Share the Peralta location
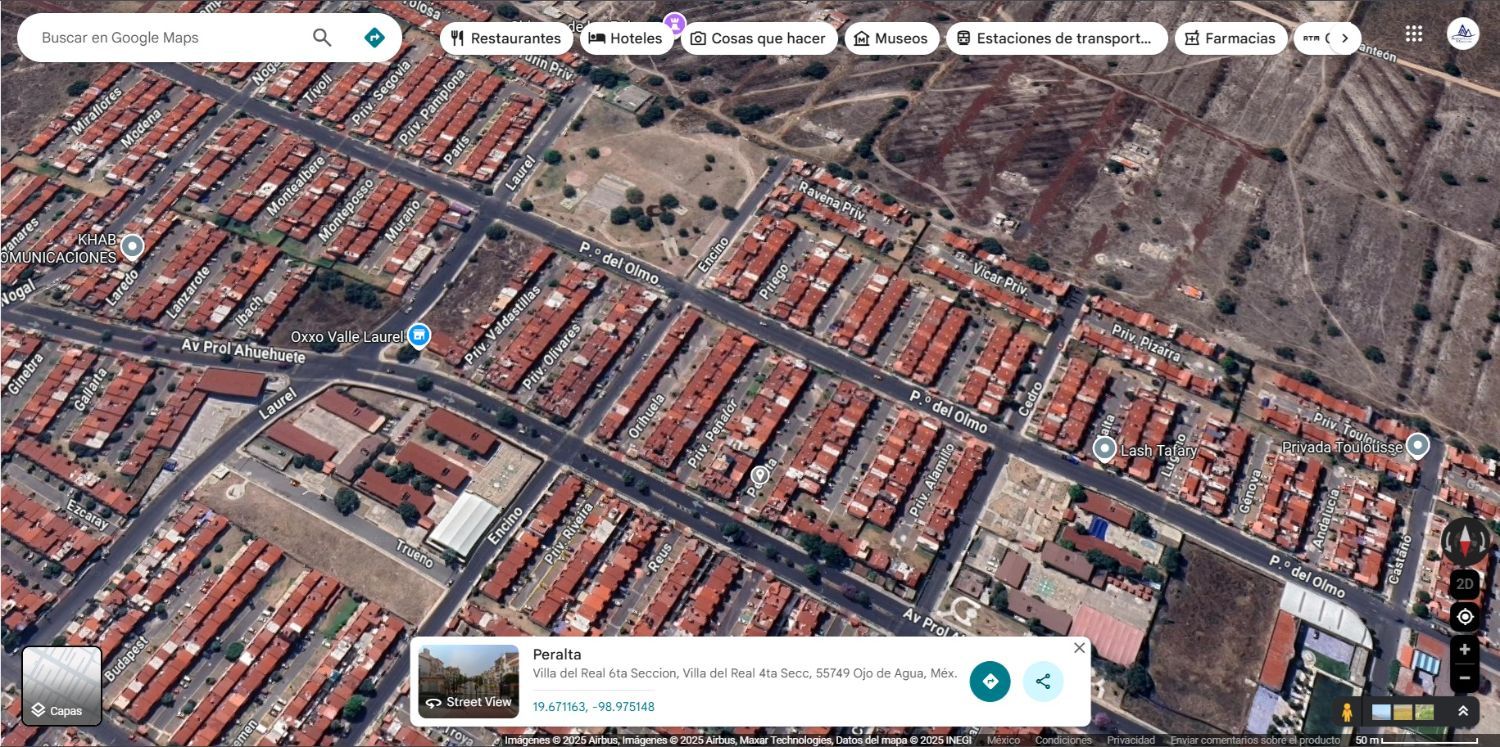The height and width of the screenshot is (747, 1500). point(1043,681)
